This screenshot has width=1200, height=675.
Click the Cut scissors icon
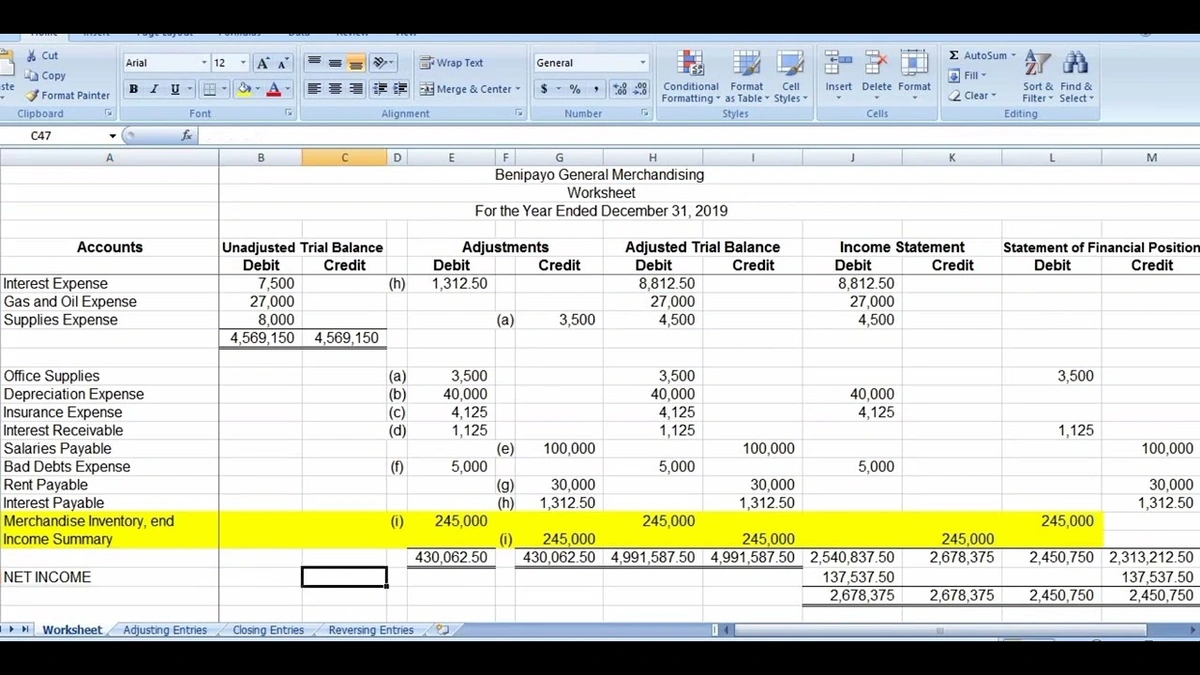tap(31, 56)
